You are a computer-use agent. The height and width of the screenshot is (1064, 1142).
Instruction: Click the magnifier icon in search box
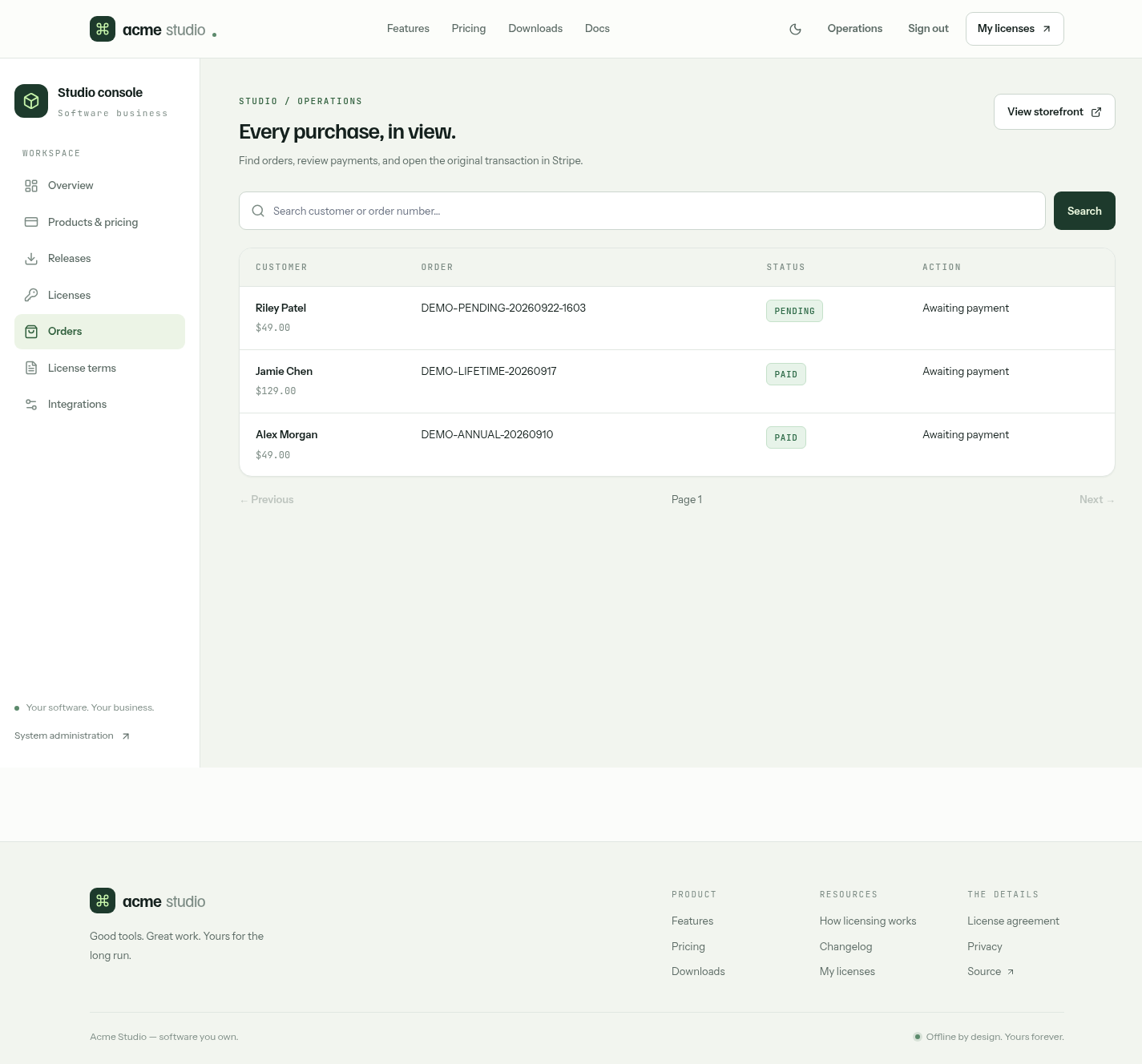pyautogui.click(x=258, y=211)
